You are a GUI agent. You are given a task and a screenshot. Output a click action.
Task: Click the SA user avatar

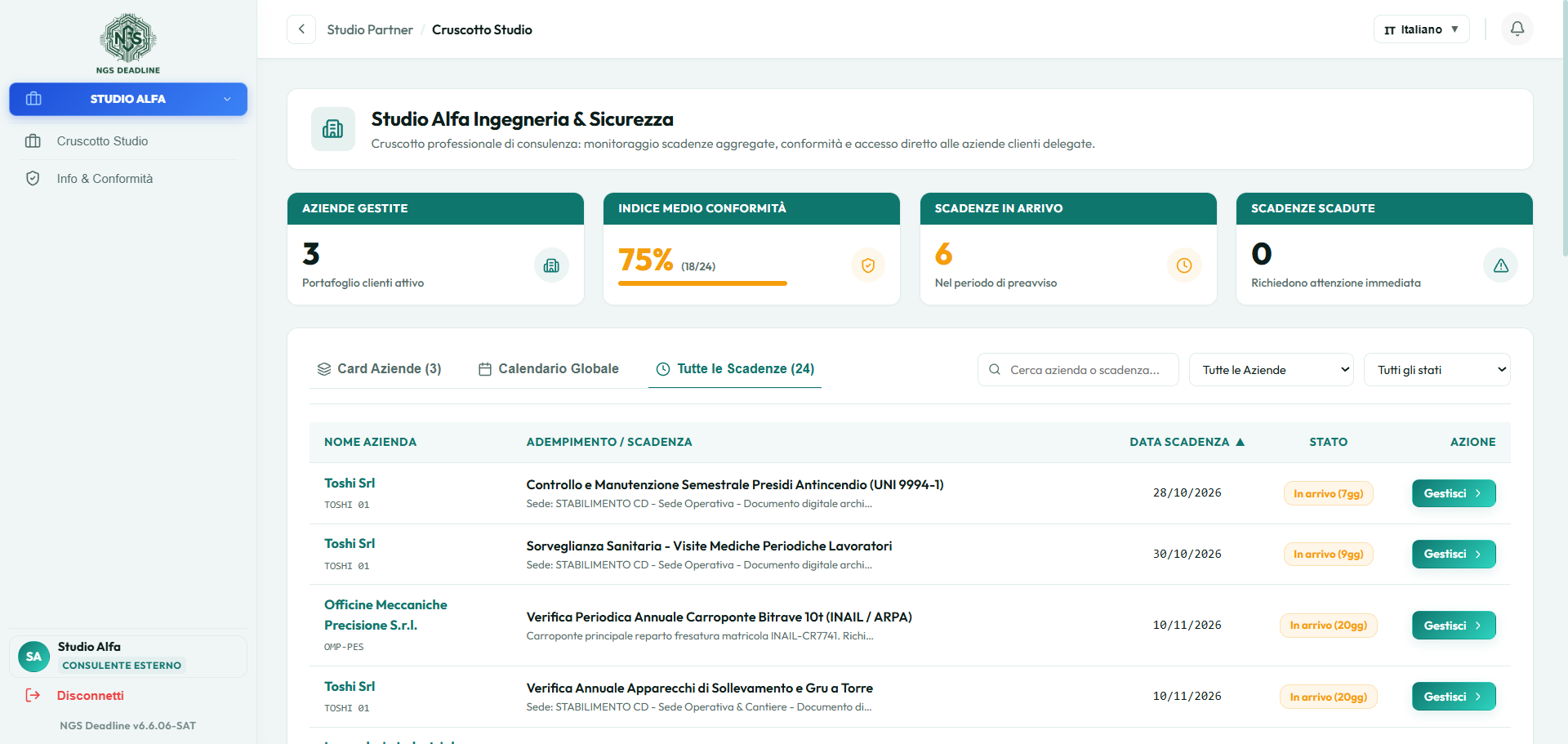(x=33, y=657)
